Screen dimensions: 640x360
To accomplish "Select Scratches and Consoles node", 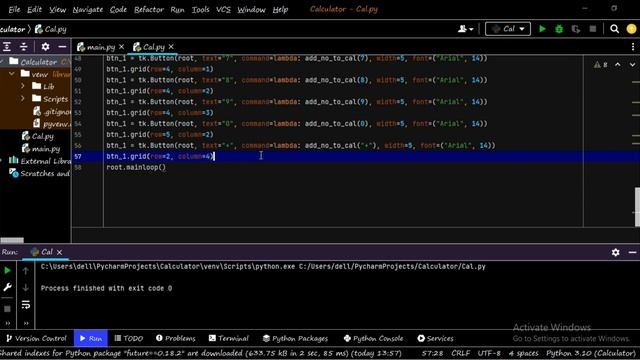I will 40,173.
